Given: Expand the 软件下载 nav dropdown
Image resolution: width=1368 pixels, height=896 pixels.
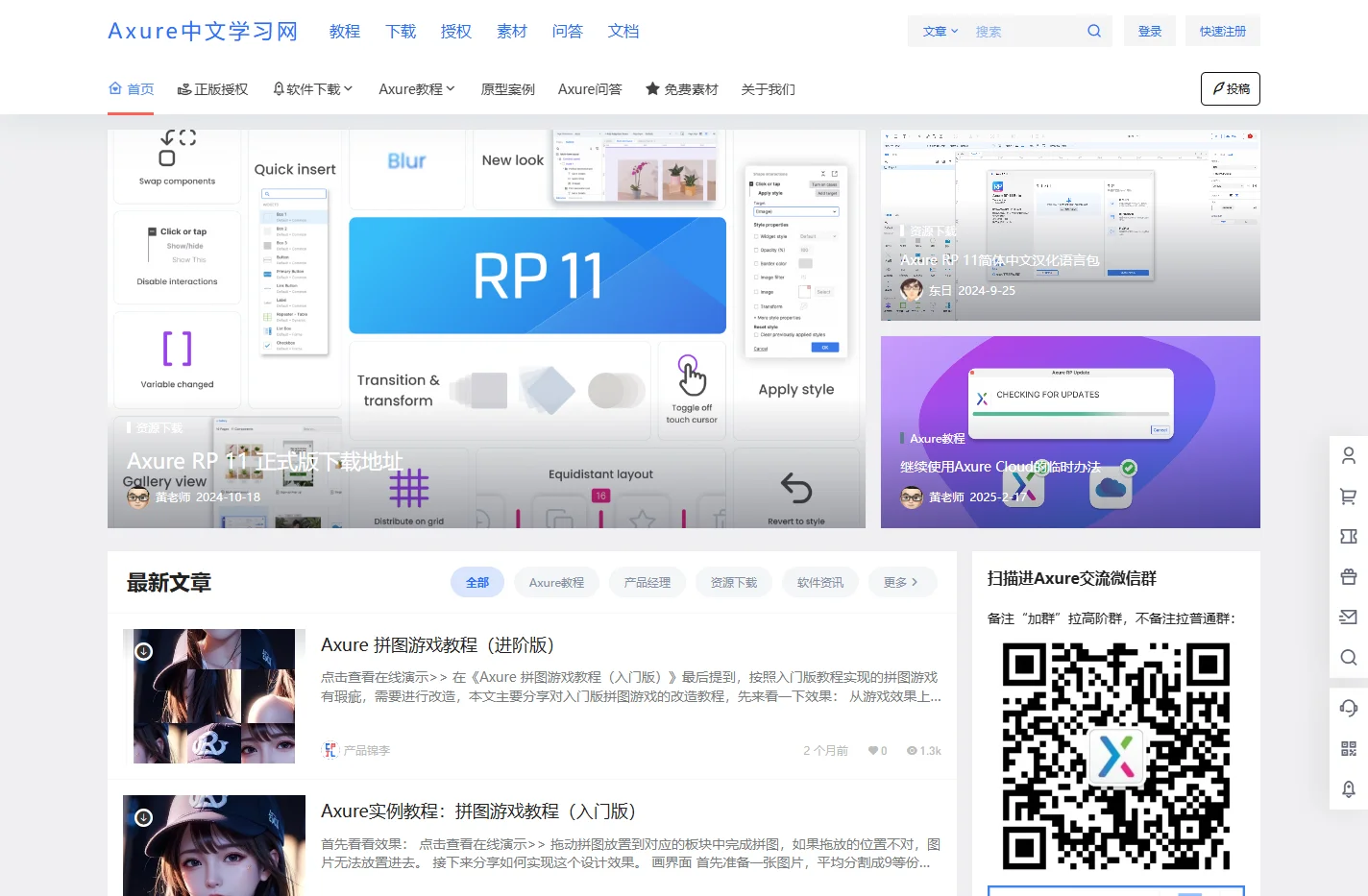Looking at the screenshot, I should [313, 88].
